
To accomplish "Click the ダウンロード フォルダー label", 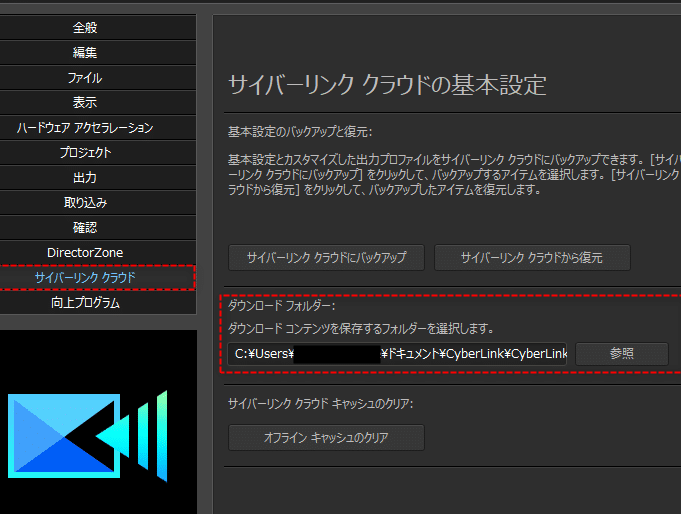I will pos(281,306).
